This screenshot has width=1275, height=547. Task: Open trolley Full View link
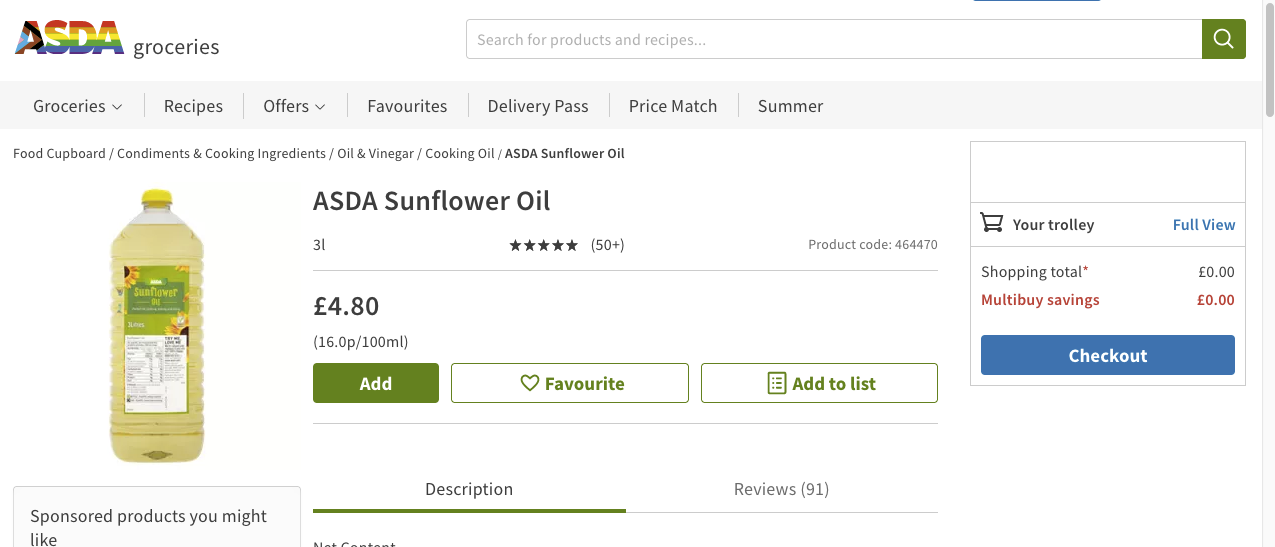point(1204,224)
